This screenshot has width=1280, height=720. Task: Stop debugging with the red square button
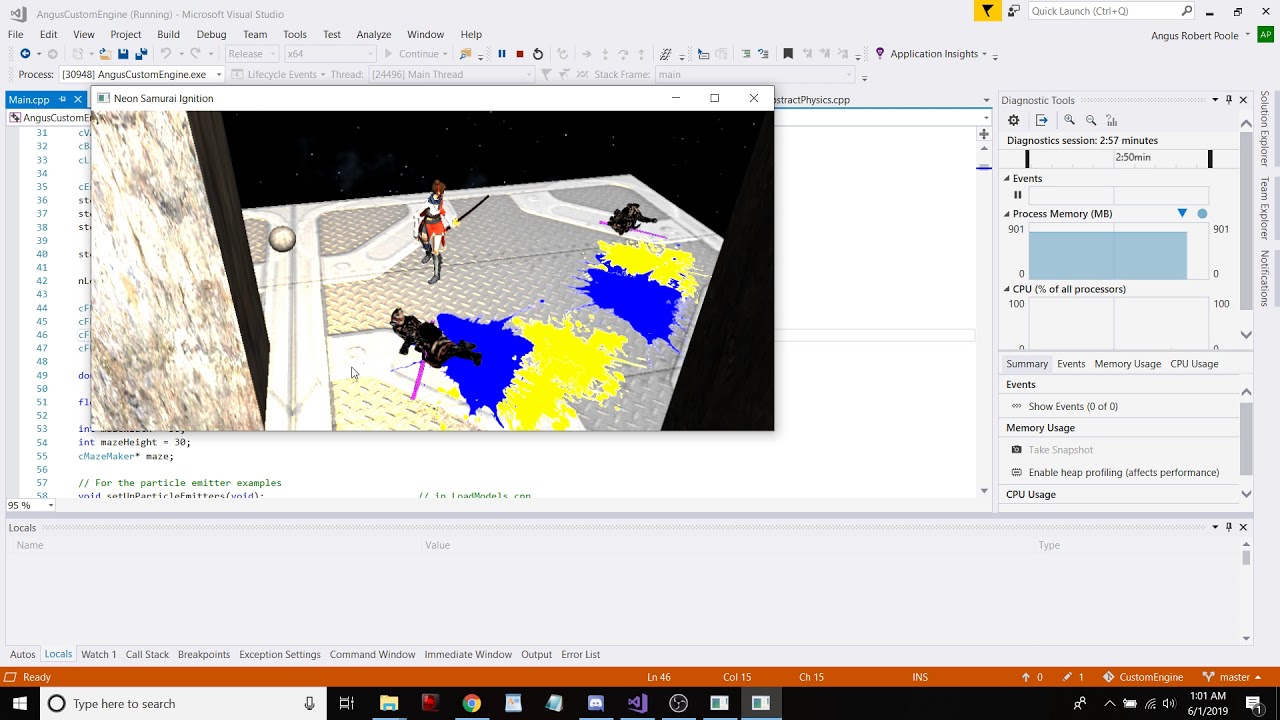pos(519,54)
